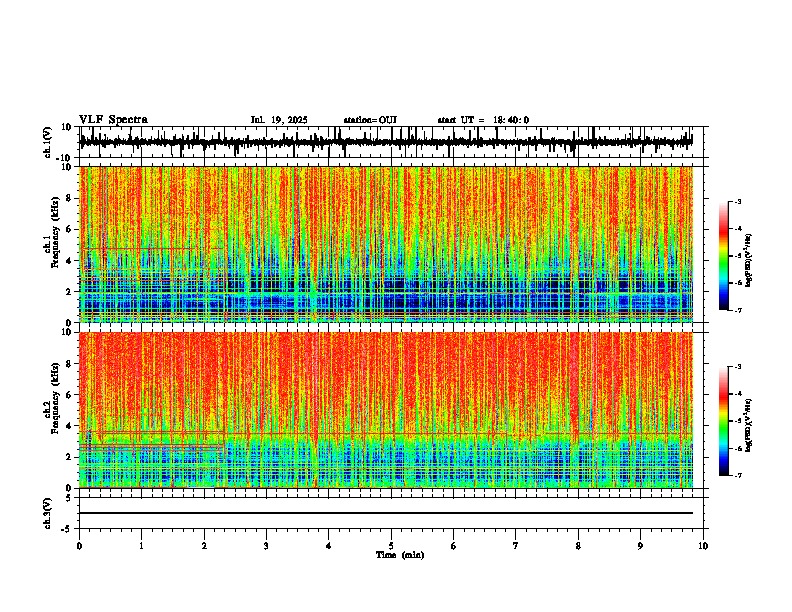
Task: Click time axis tick label "3"
Action: [266, 546]
